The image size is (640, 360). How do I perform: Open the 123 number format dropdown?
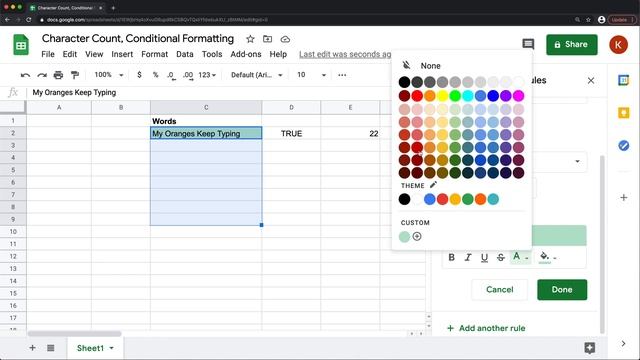207,75
